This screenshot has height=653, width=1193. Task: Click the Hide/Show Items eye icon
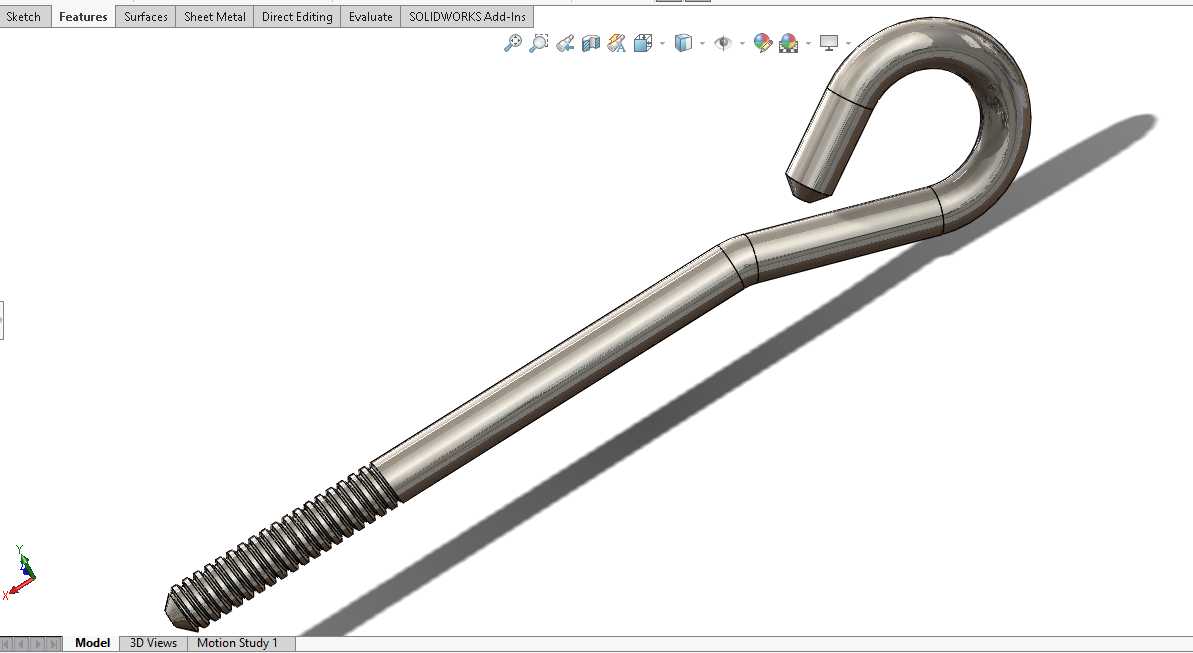click(723, 43)
